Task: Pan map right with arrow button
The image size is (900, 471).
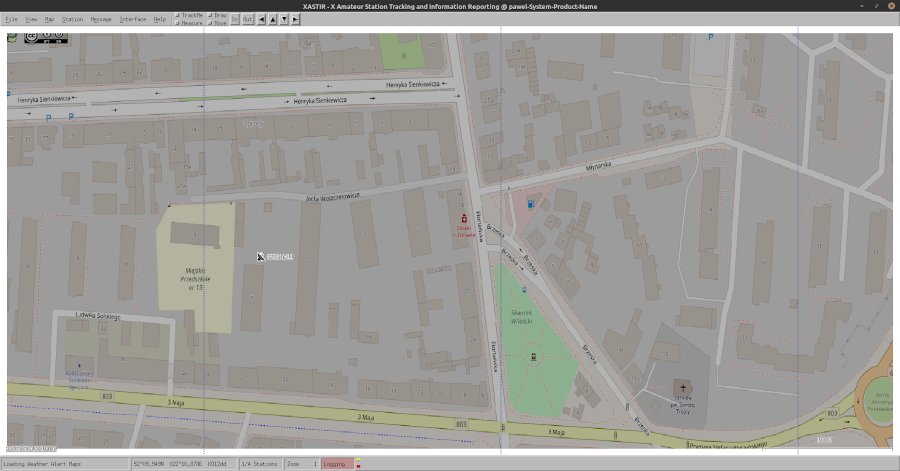Action: pyautogui.click(x=295, y=19)
